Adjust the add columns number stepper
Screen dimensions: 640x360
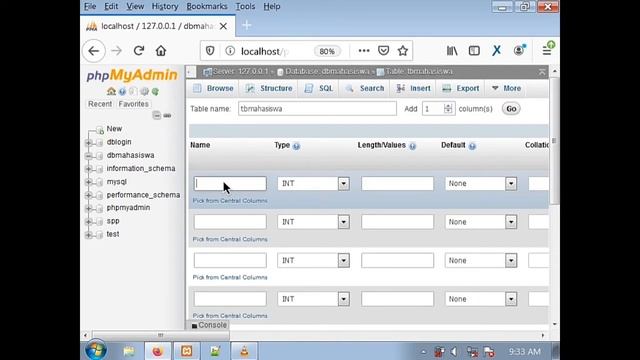point(448,109)
